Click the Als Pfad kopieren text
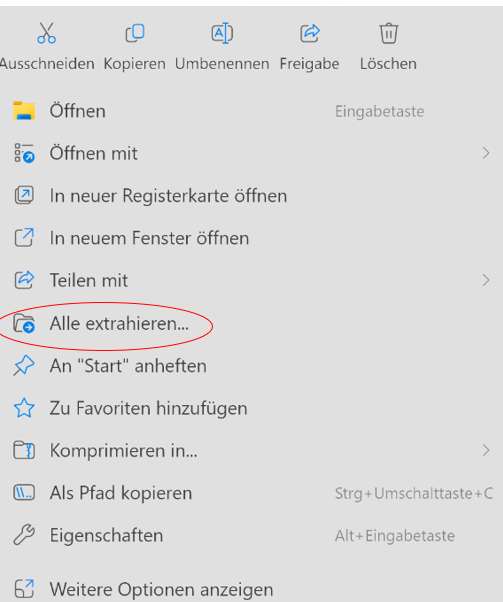Image resolution: width=503 pixels, height=602 pixels. [x=121, y=493]
